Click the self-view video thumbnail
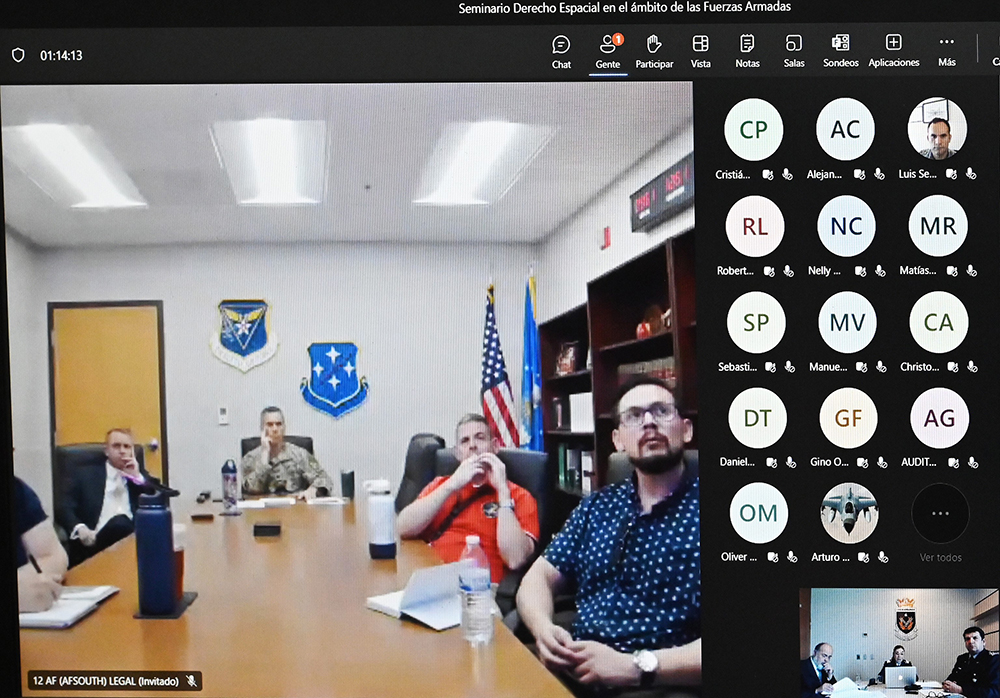1000x698 pixels. (899, 642)
